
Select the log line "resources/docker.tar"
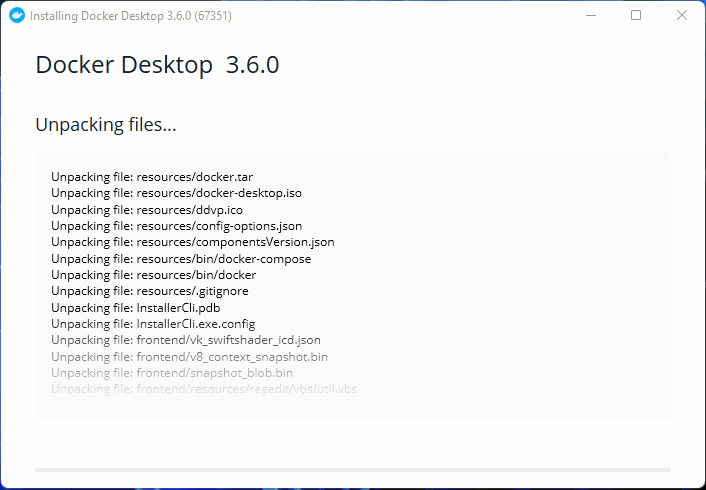pyautogui.click(x=152, y=177)
